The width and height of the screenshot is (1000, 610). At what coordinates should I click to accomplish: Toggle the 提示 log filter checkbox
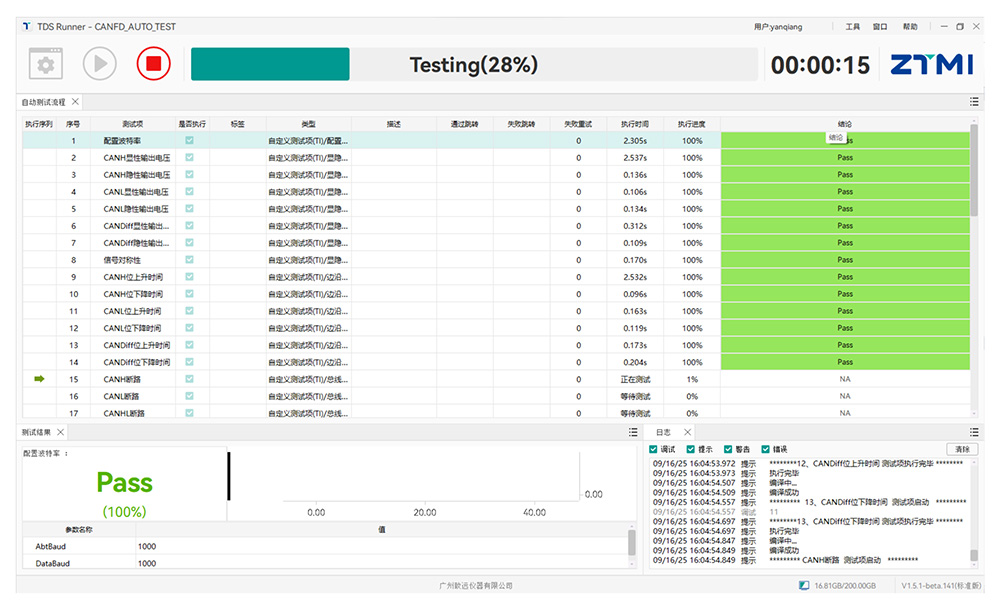(691, 449)
